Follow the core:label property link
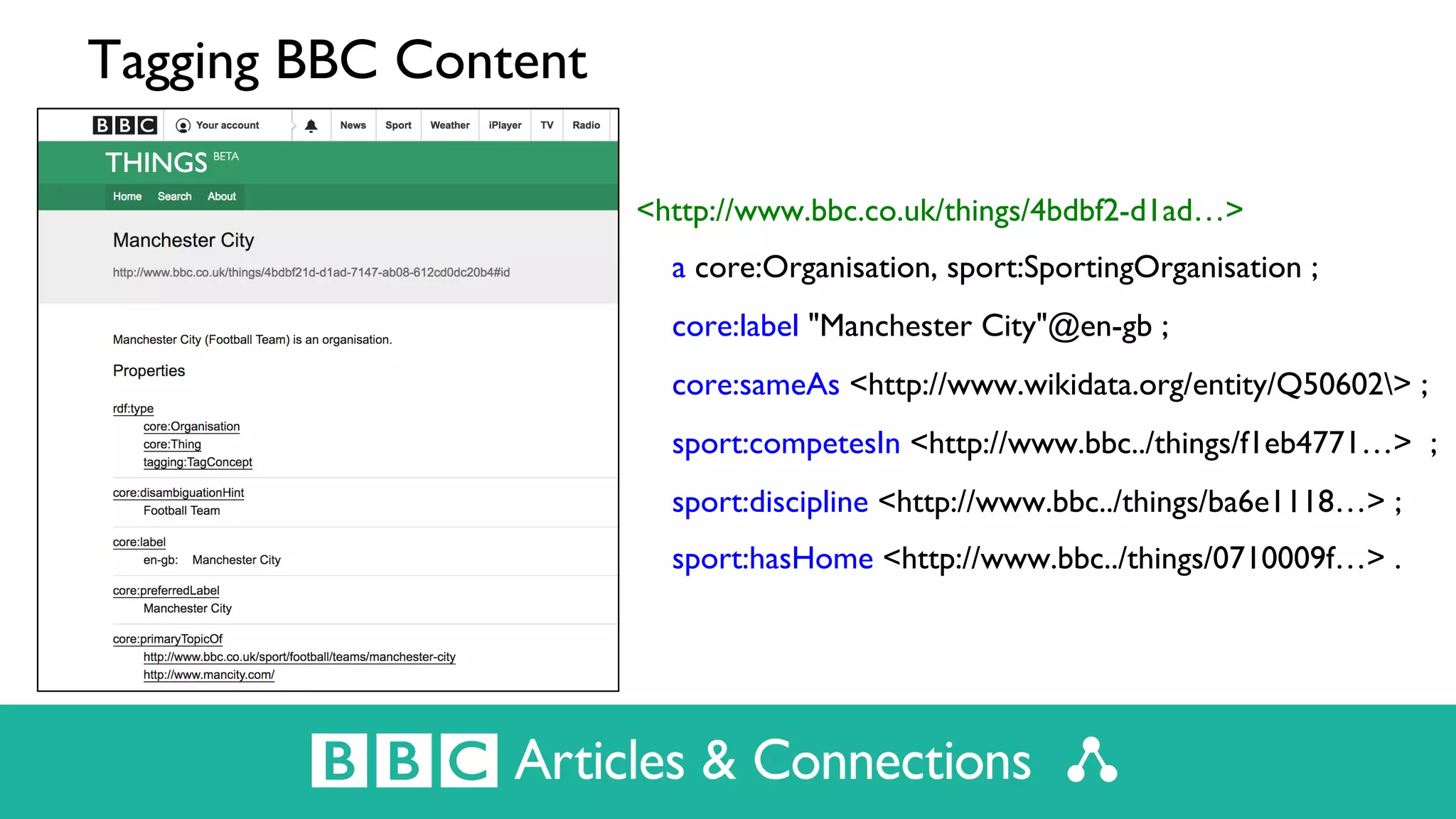The width and height of the screenshot is (1456, 819). pos(139,542)
